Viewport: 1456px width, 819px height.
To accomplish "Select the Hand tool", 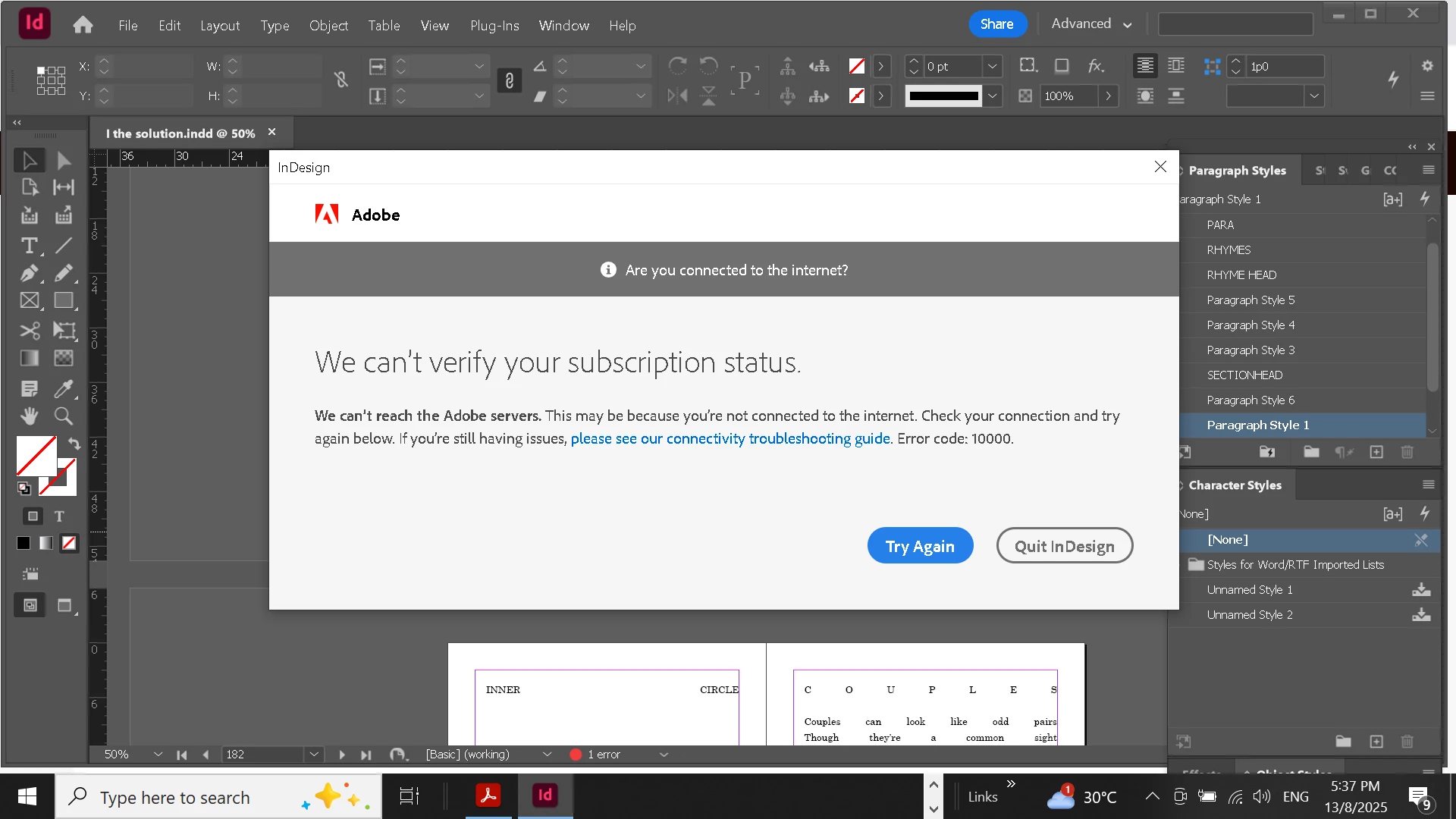I will [29, 416].
